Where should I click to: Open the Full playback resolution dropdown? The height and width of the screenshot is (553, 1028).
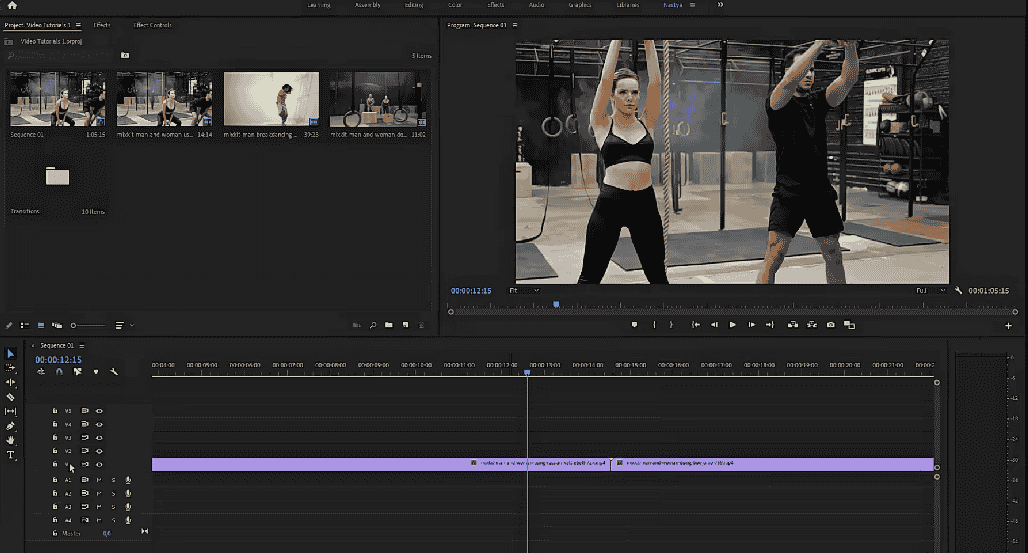click(x=930, y=291)
